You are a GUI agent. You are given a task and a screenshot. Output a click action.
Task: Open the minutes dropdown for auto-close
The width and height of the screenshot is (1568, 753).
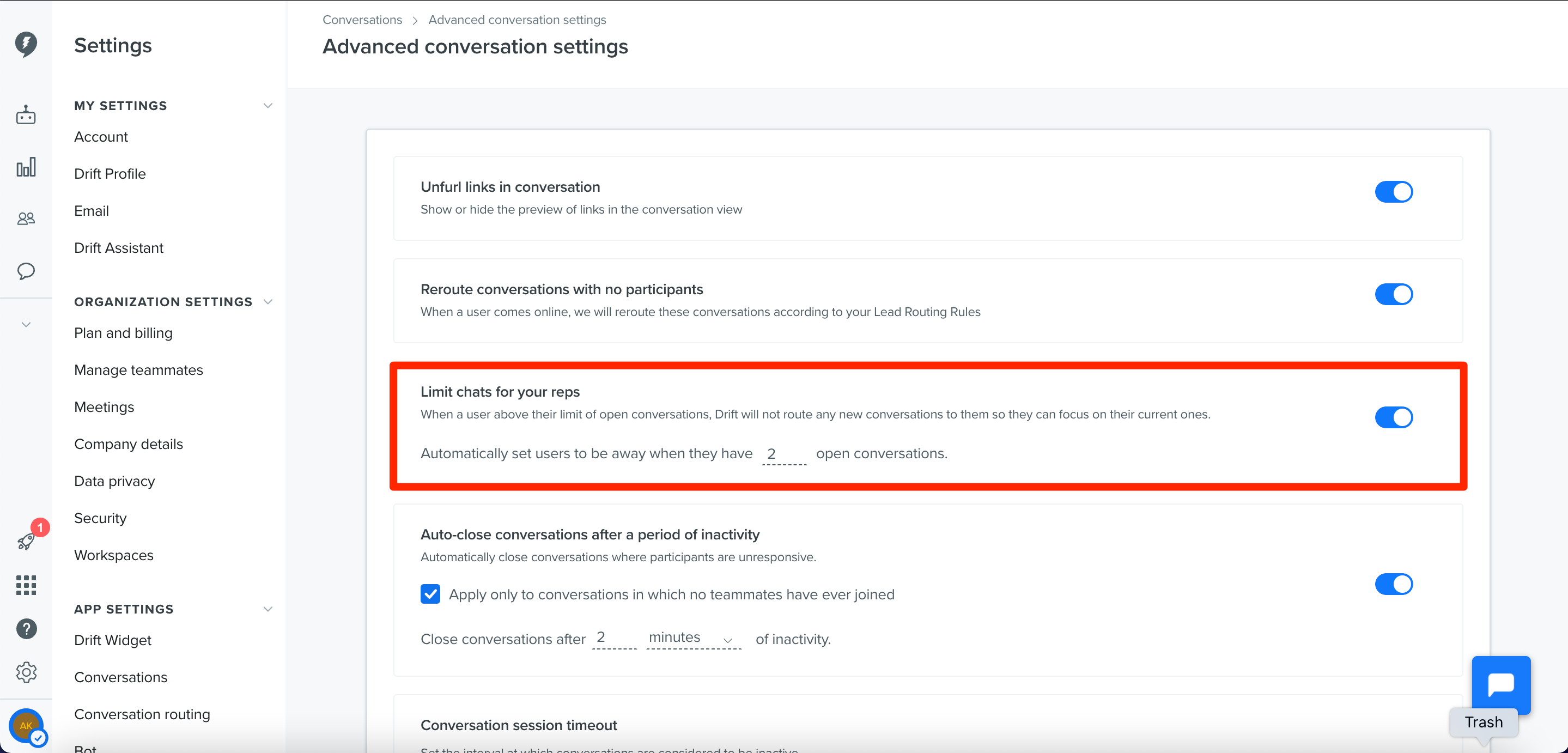pos(691,638)
